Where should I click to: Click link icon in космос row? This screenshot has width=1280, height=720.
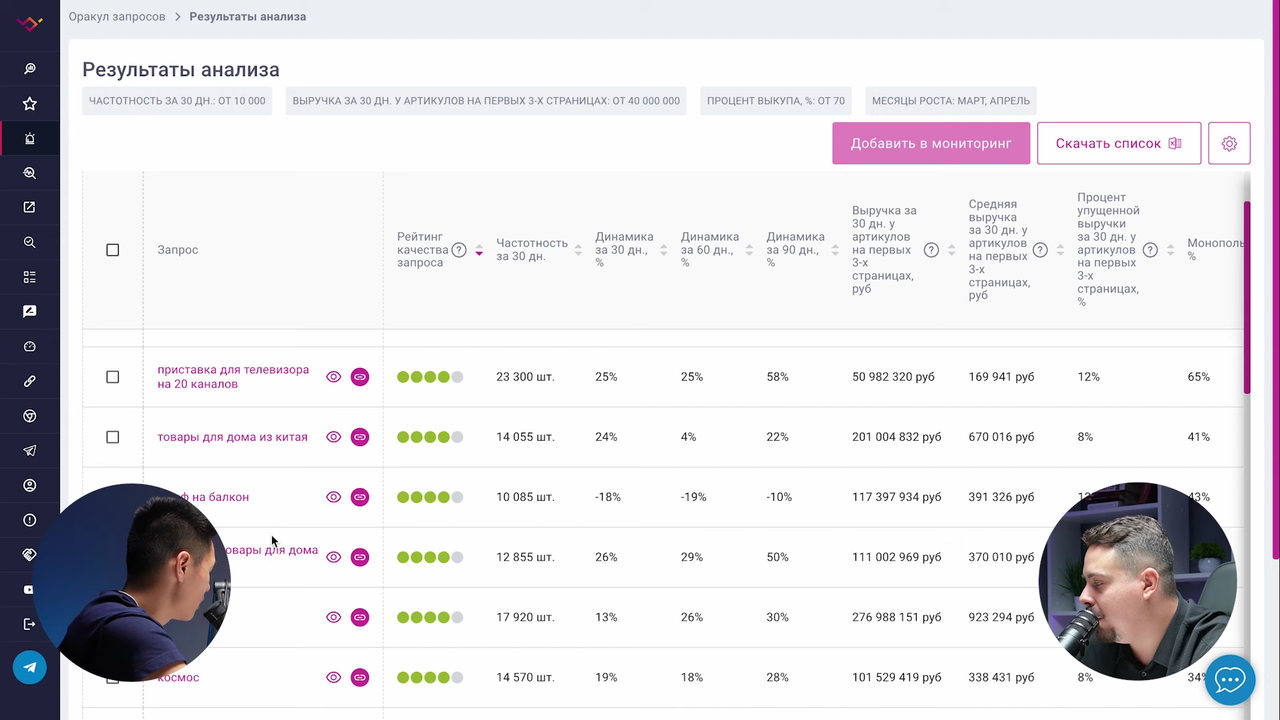(360, 677)
